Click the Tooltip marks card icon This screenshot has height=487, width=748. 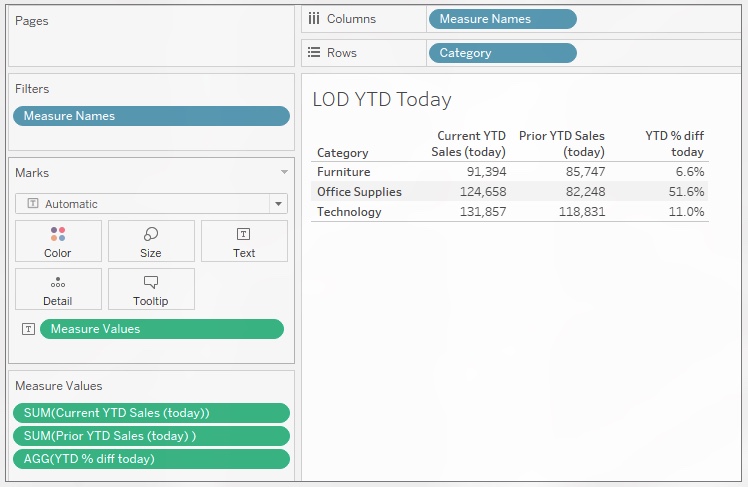coord(151,283)
